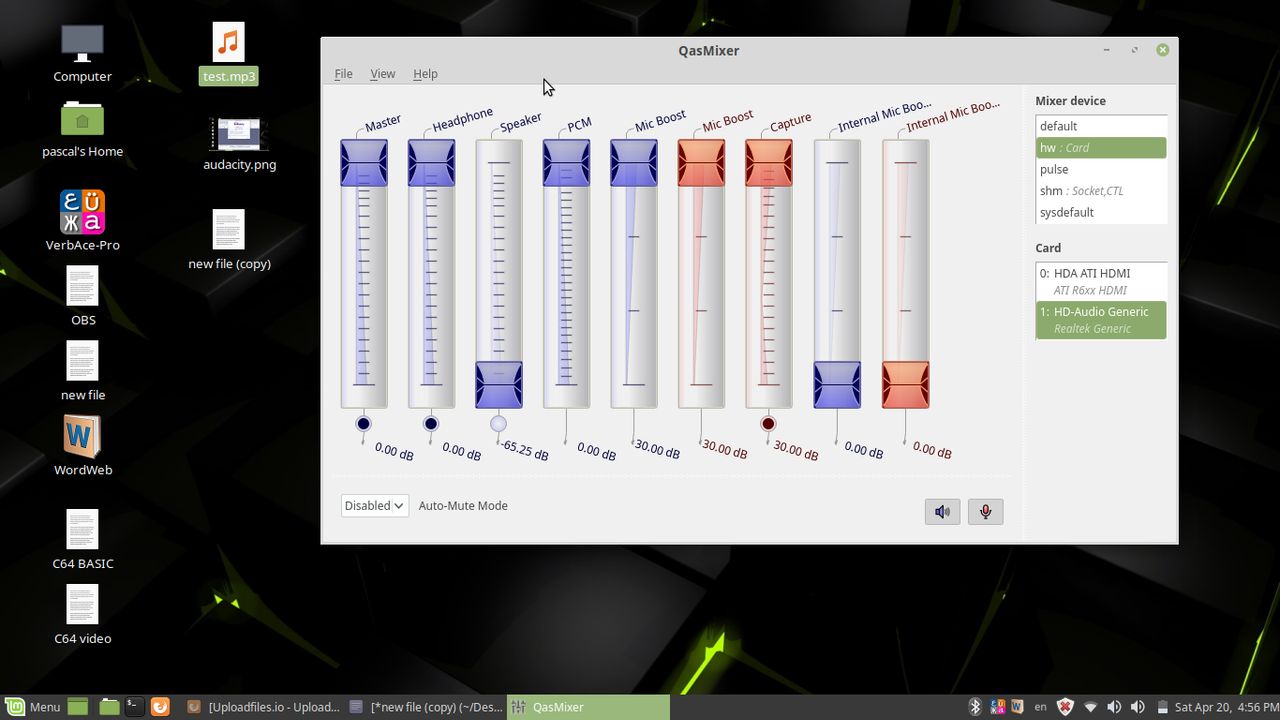
Task: Click the blue playback Mic Boost slider handle
Action: pyautogui.click(x=634, y=163)
